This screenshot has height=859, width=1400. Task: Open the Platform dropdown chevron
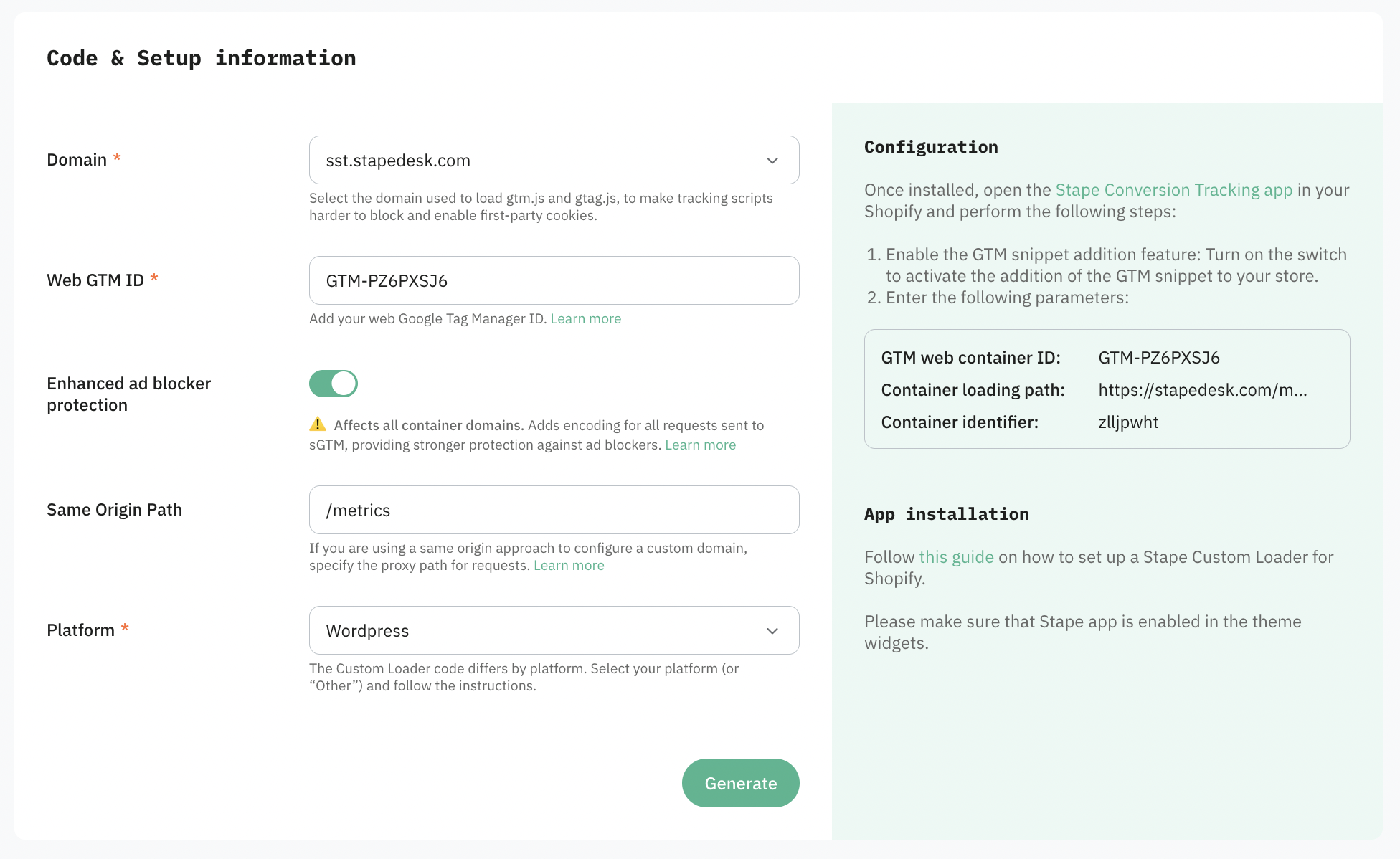pos(772,631)
